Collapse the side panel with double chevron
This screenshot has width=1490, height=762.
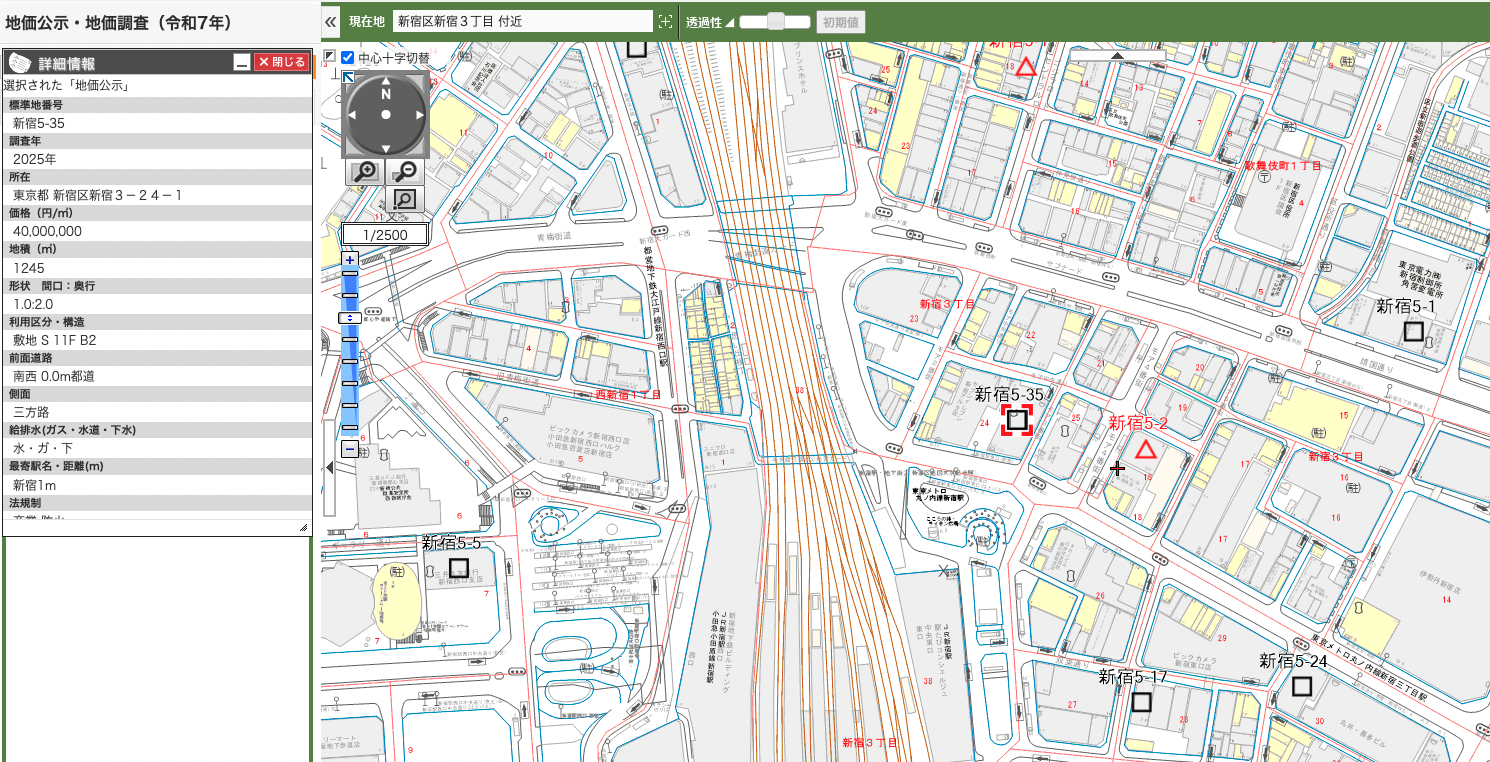[331, 21]
